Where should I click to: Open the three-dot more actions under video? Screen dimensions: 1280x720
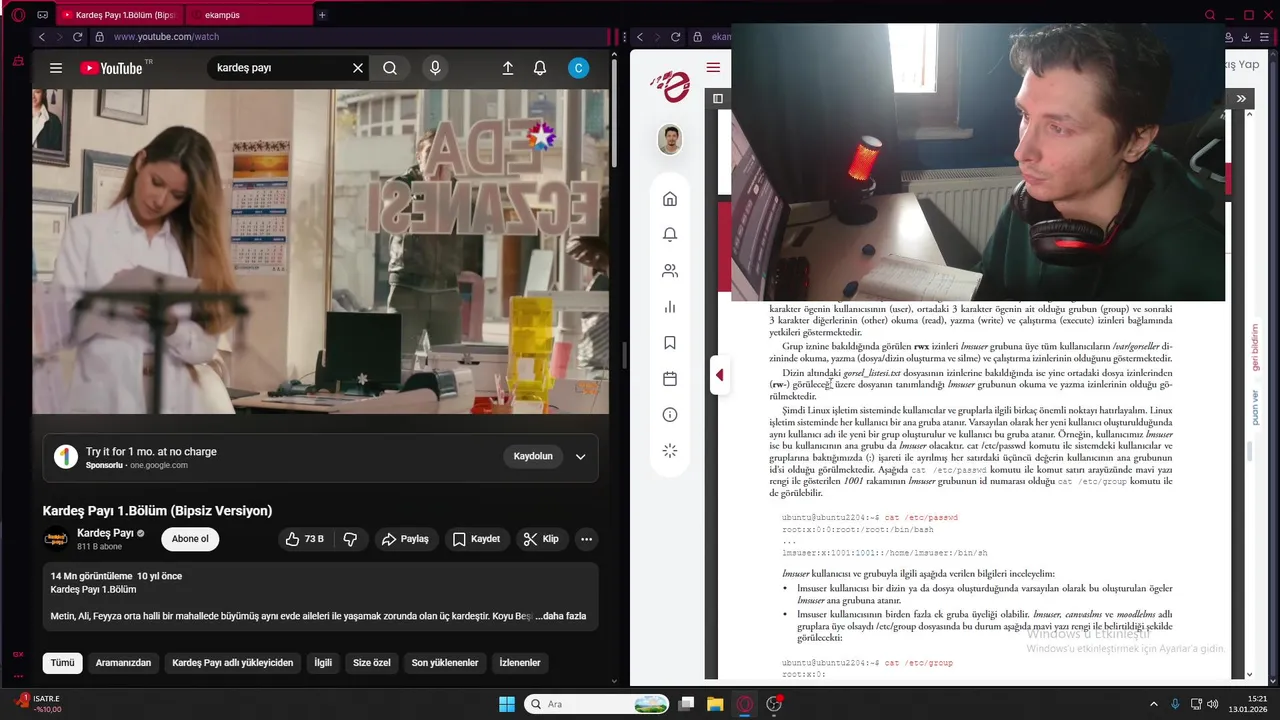click(x=587, y=539)
